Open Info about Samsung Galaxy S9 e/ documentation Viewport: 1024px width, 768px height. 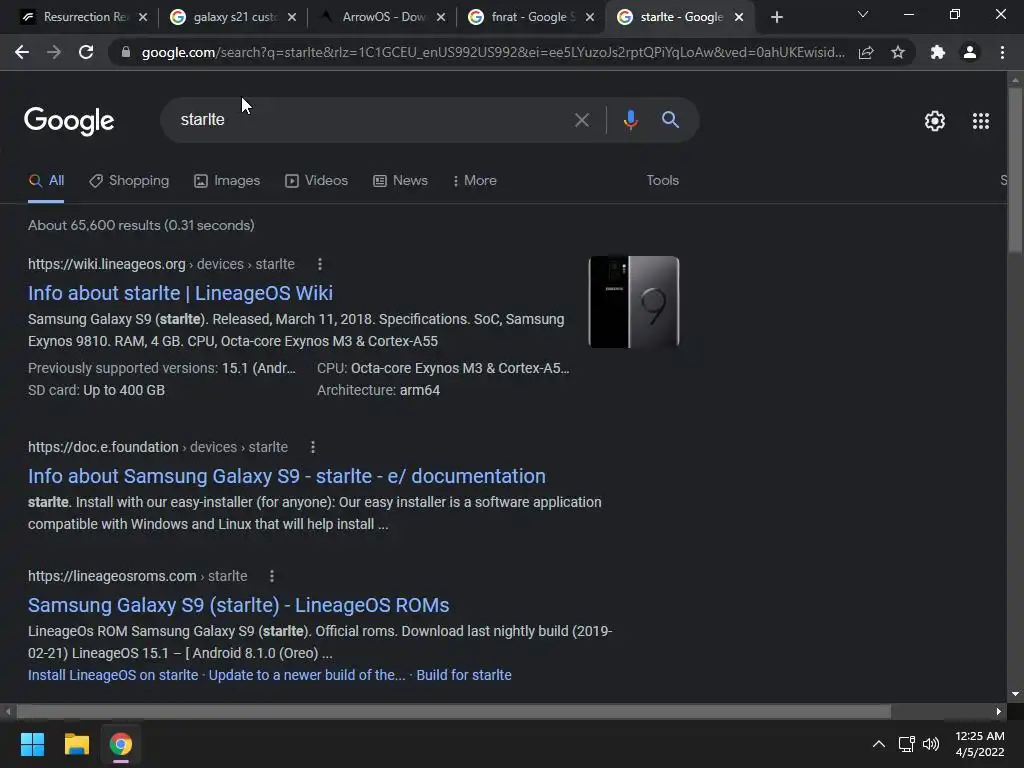tap(287, 476)
